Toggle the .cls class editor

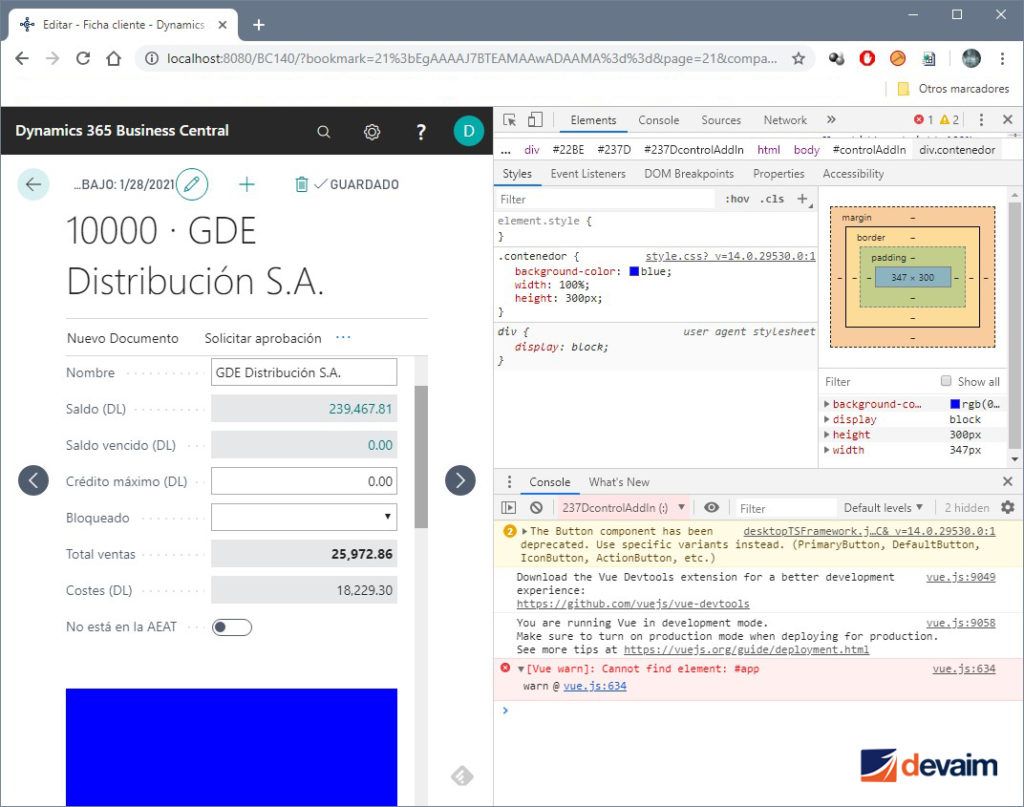tap(772, 199)
